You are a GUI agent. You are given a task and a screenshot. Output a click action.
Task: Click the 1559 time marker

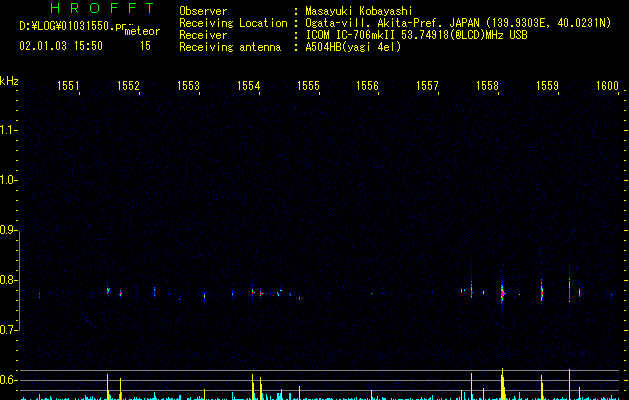click(547, 86)
